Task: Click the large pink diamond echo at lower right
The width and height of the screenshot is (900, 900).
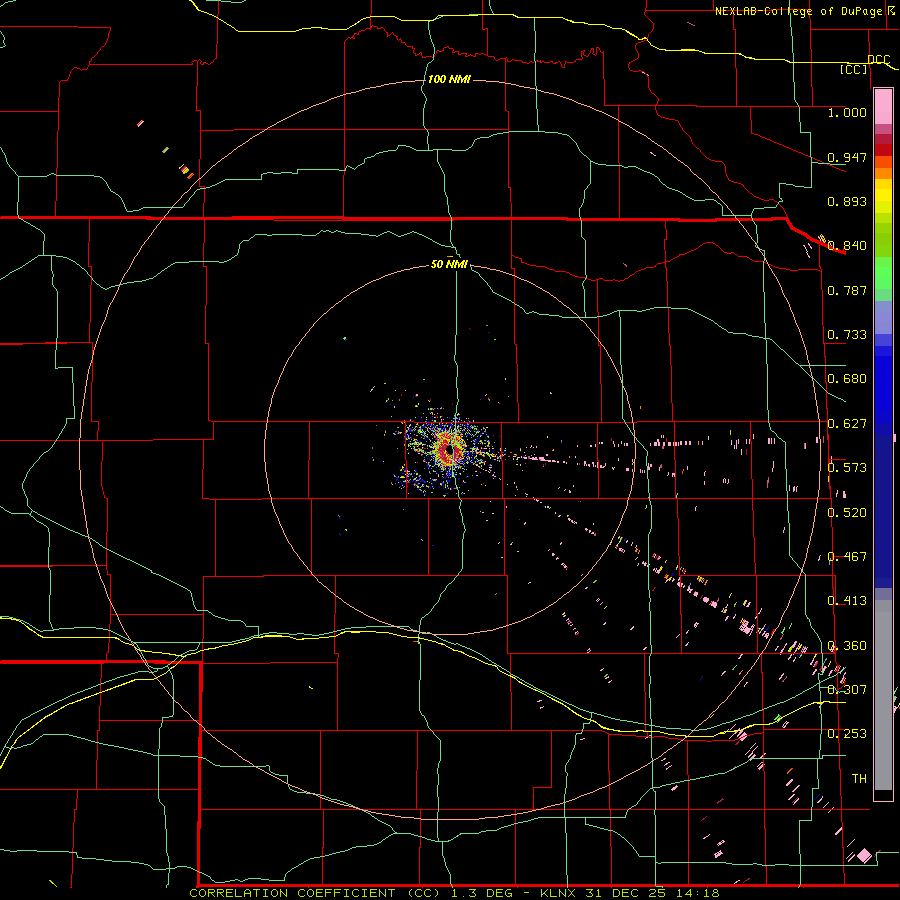Action: click(864, 856)
